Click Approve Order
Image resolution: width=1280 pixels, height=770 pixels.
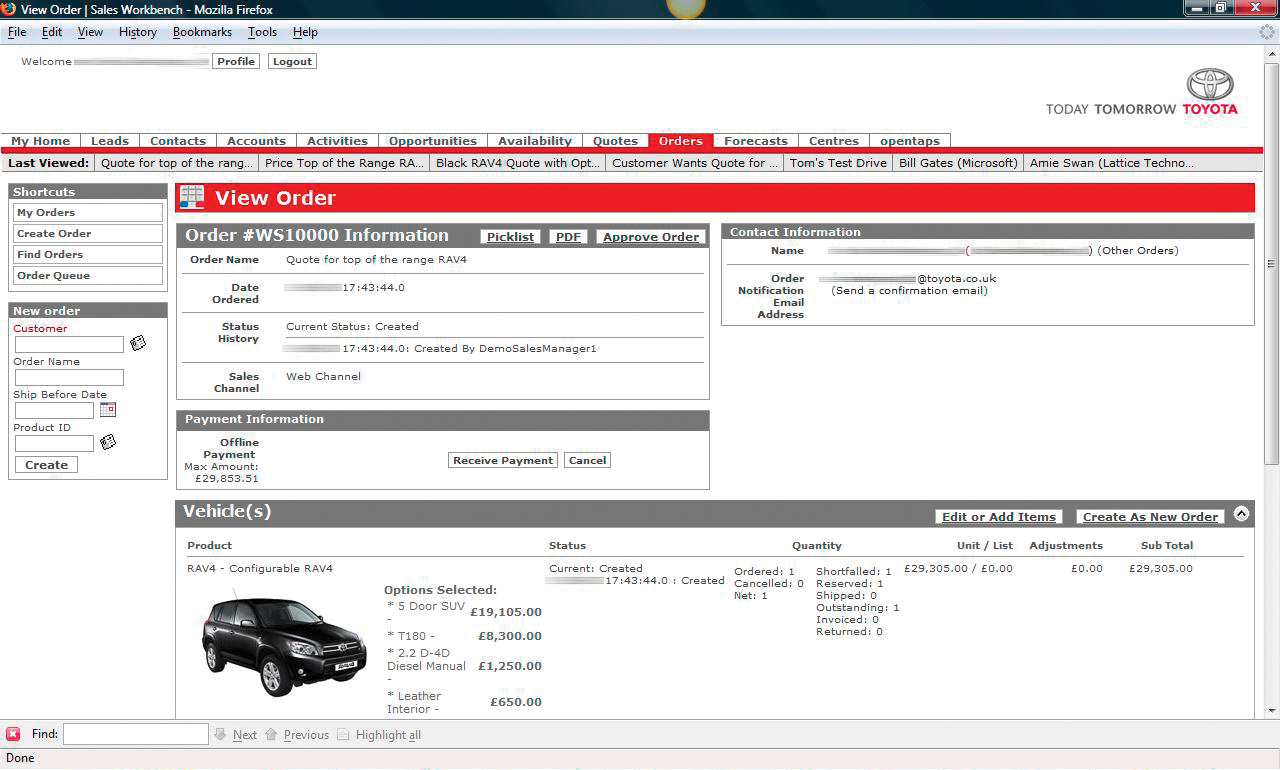[651, 237]
